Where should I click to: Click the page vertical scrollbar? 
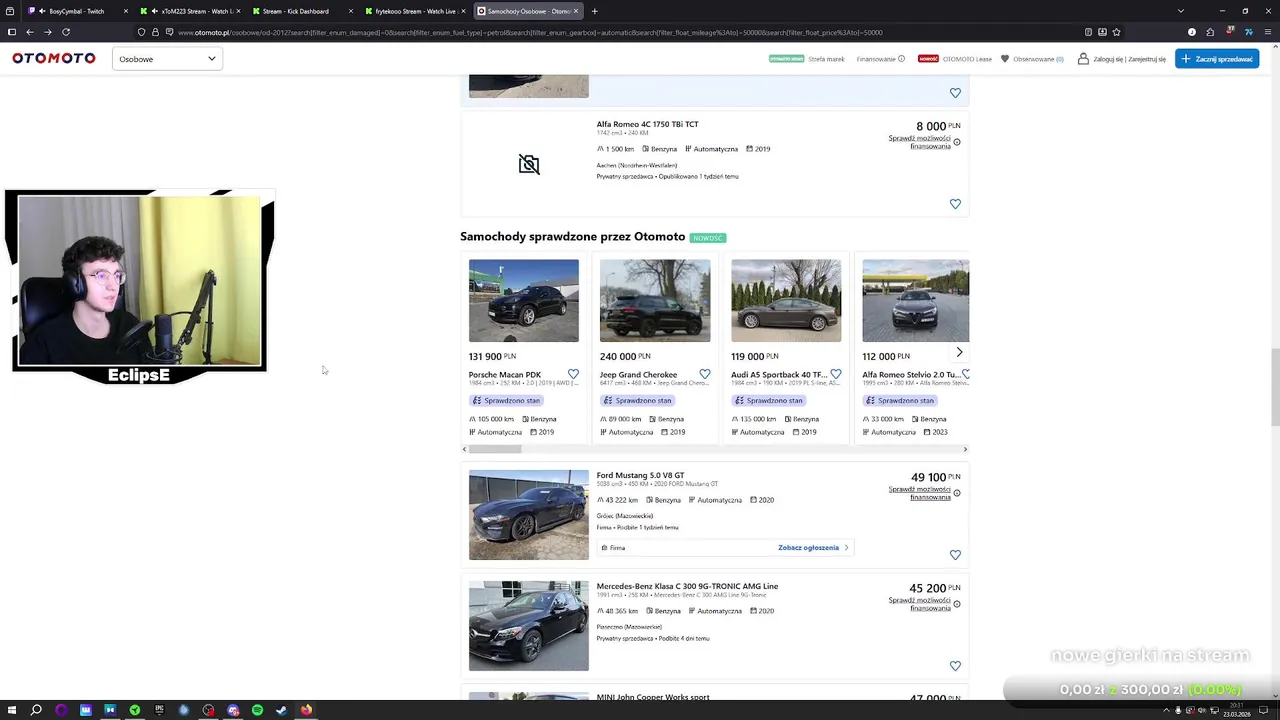(1274, 387)
